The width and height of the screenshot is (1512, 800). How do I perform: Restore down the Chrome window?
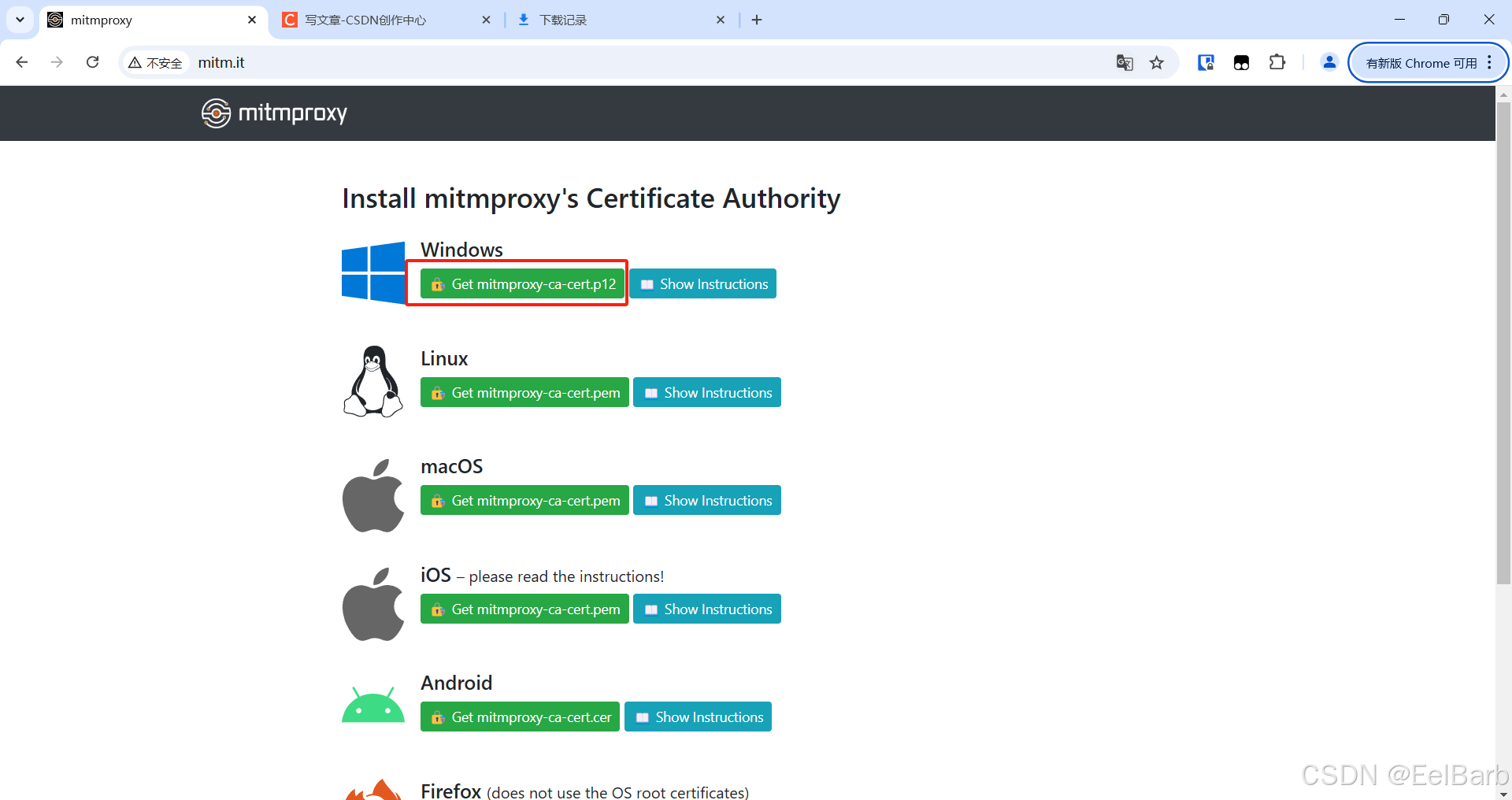1443,20
